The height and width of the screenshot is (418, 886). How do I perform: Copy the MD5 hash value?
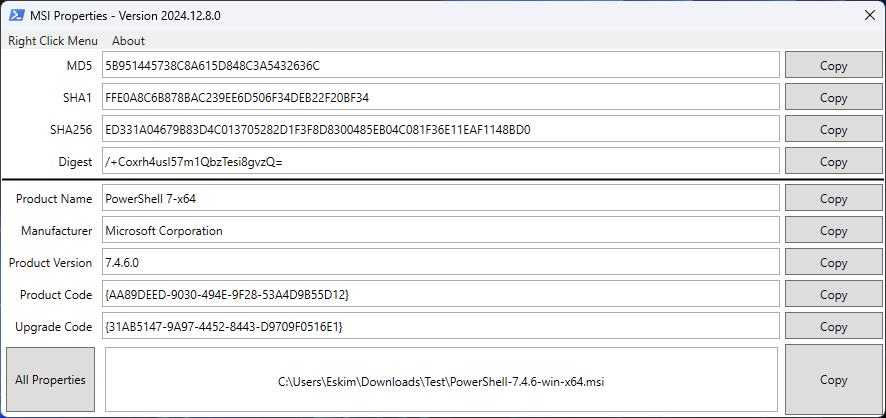833,66
